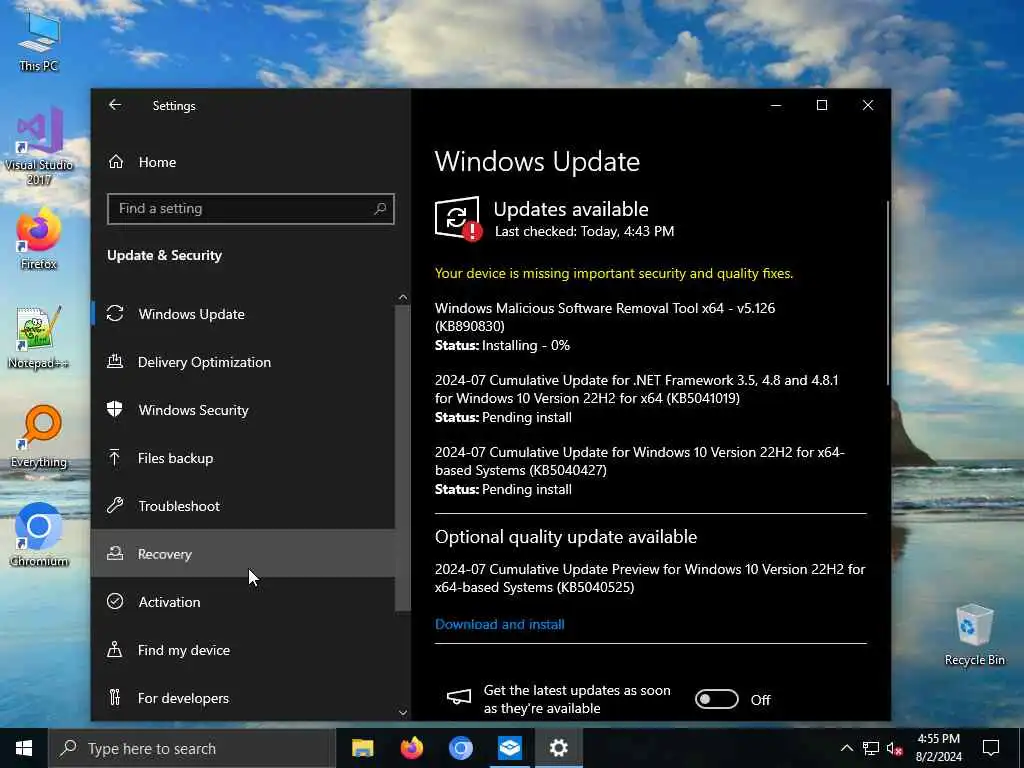Select the Notepad++ desktop shortcut
1024x768 pixels.
38,338
